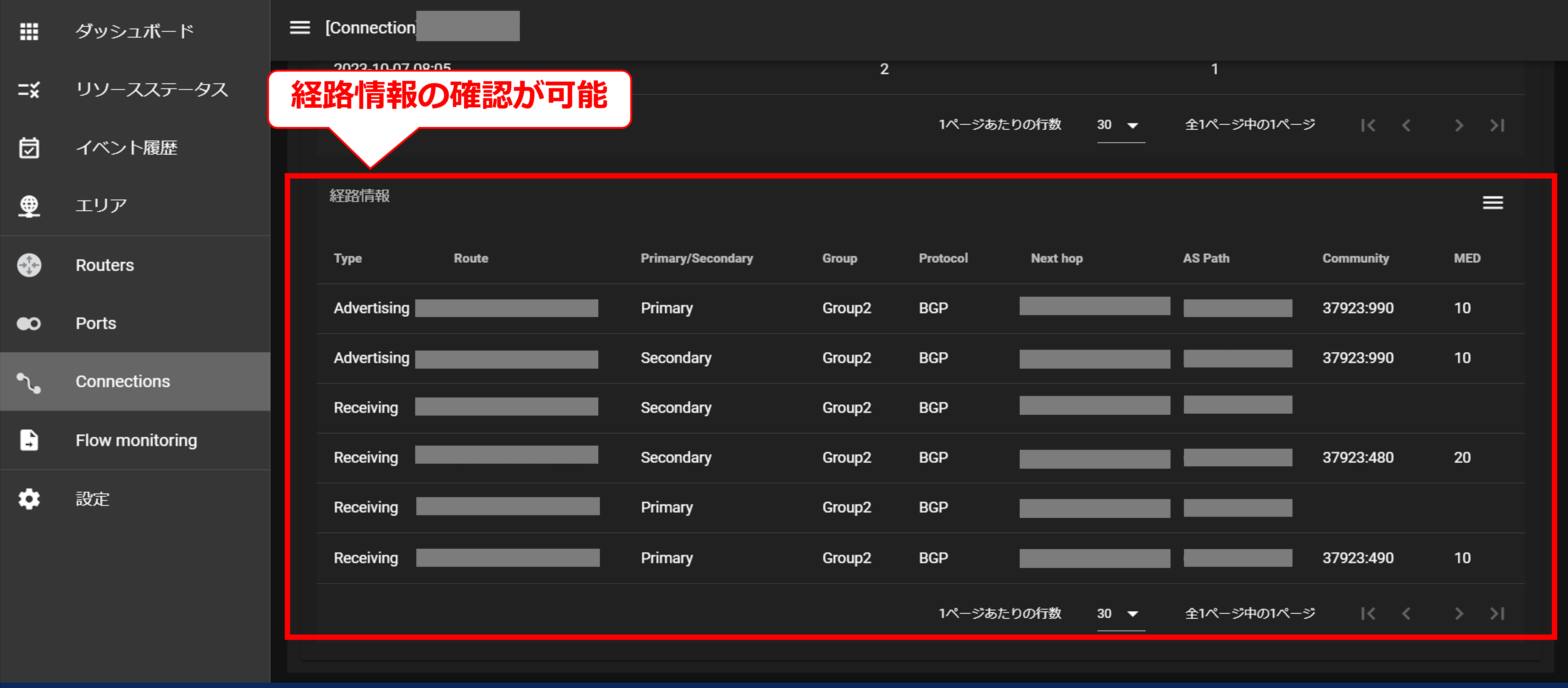Click the Routers sidebar icon
The image size is (1568, 688).
[28, 265]
